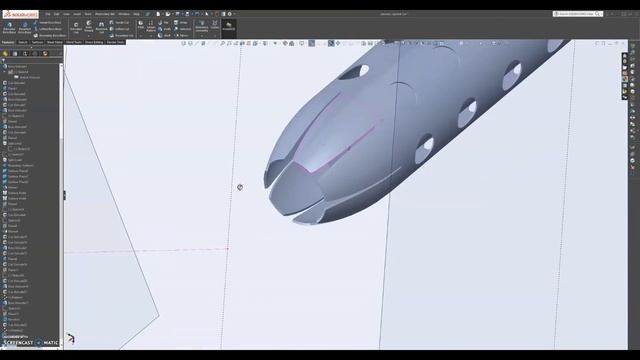Open the File menu

pyautogui.click(x=48, y=14)
